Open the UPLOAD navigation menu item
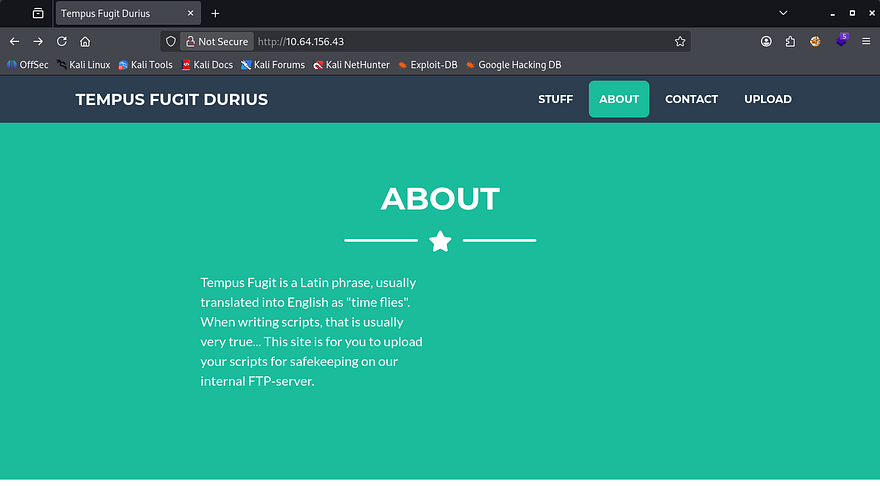Viewport: 880px width, 486px height. (x=767, y=99)
